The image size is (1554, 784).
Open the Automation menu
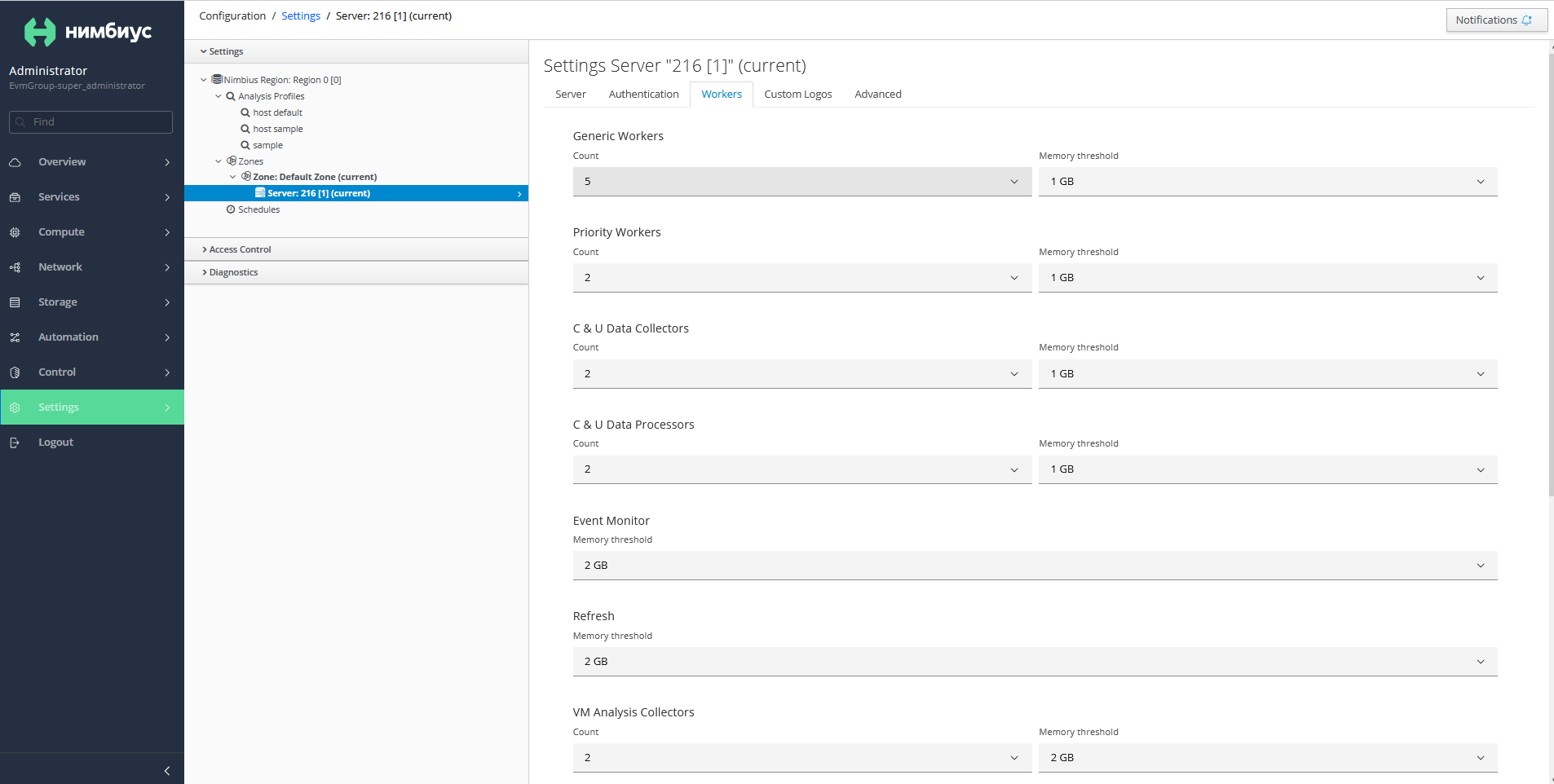tap(92, 337)
